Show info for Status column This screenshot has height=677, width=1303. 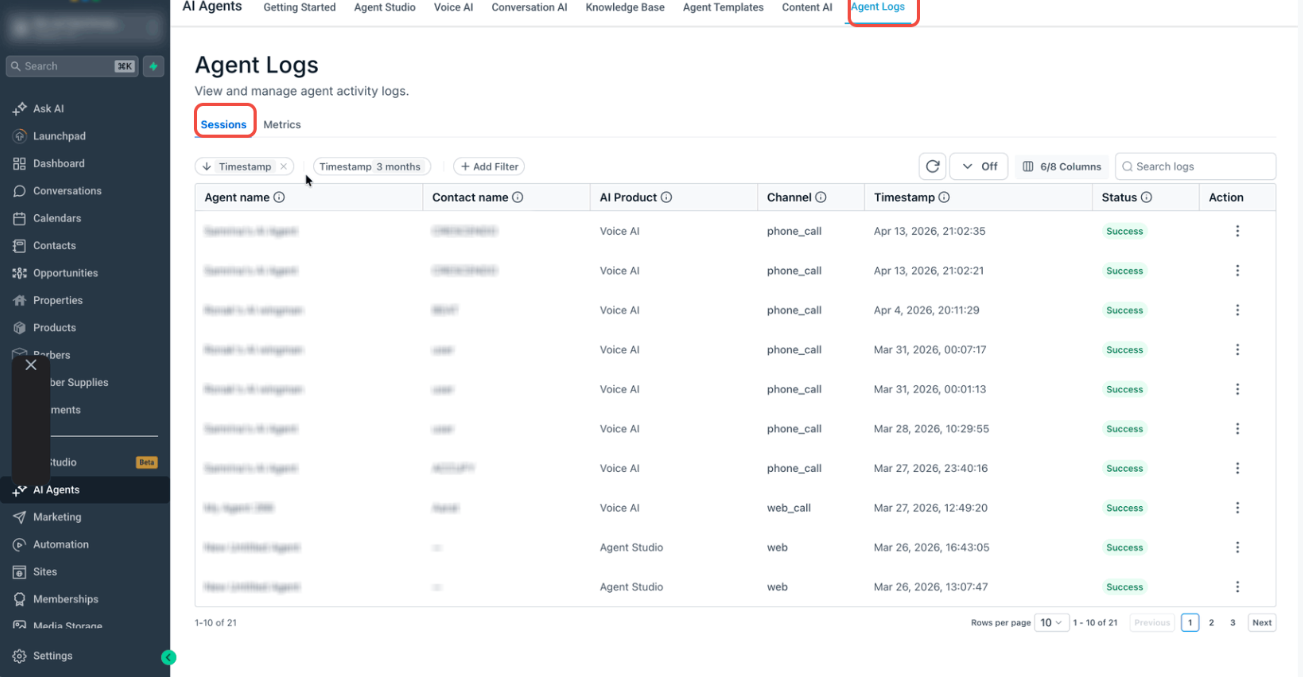point(1147,198)
